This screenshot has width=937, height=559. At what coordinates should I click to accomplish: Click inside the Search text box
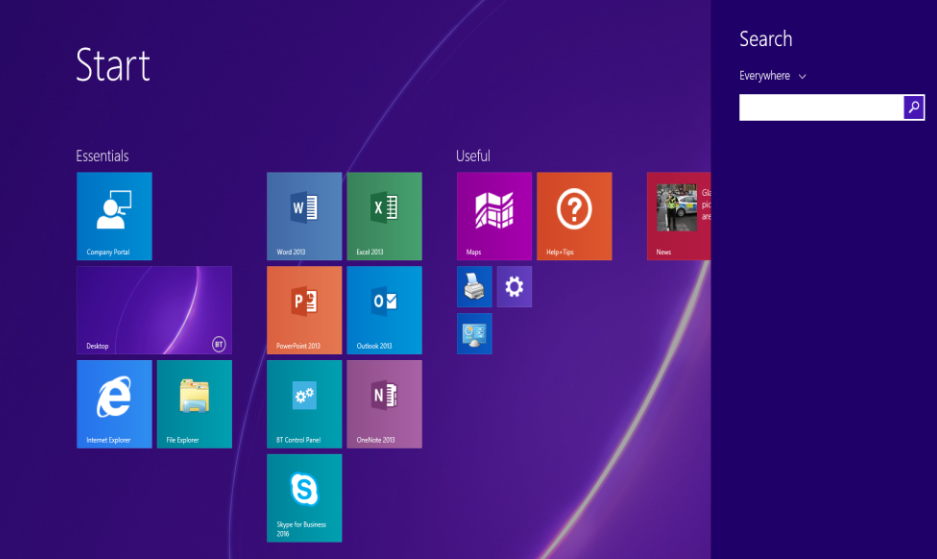point(820,107)
